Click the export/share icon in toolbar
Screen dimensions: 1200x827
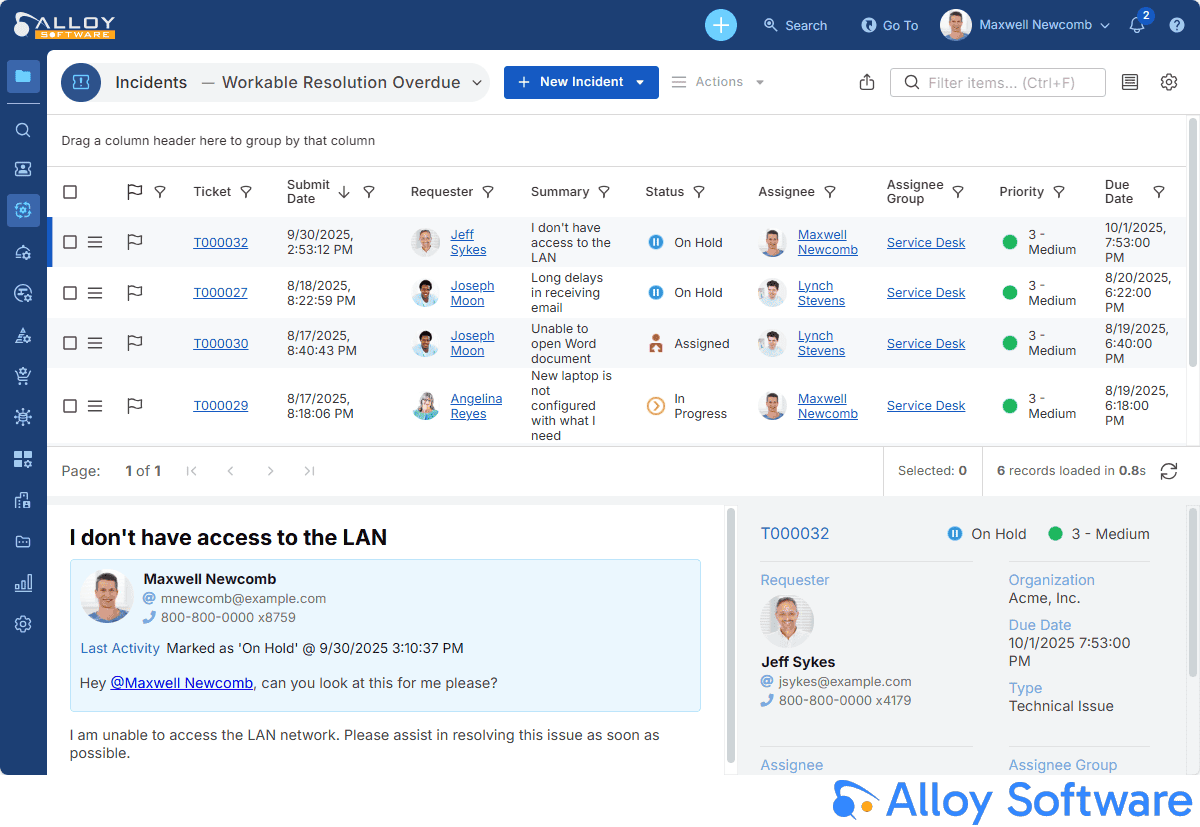[x=867, y=82]
